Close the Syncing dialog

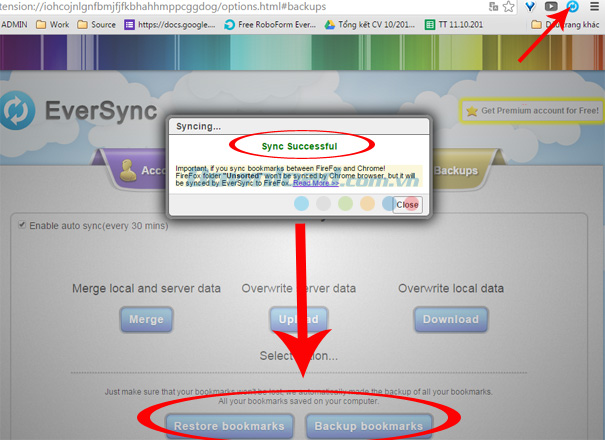[407, 205]
